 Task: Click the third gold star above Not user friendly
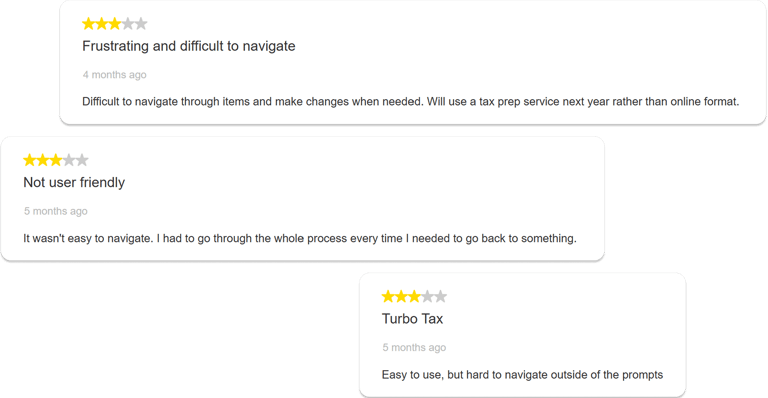point(56,160)
